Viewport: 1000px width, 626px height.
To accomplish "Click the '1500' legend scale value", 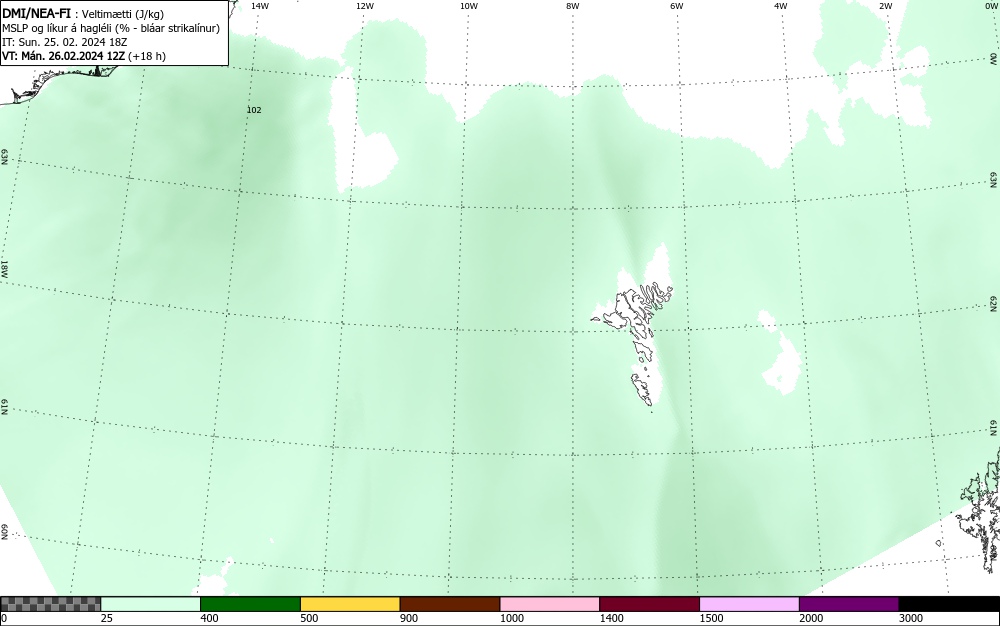I will tap(711, 618).
